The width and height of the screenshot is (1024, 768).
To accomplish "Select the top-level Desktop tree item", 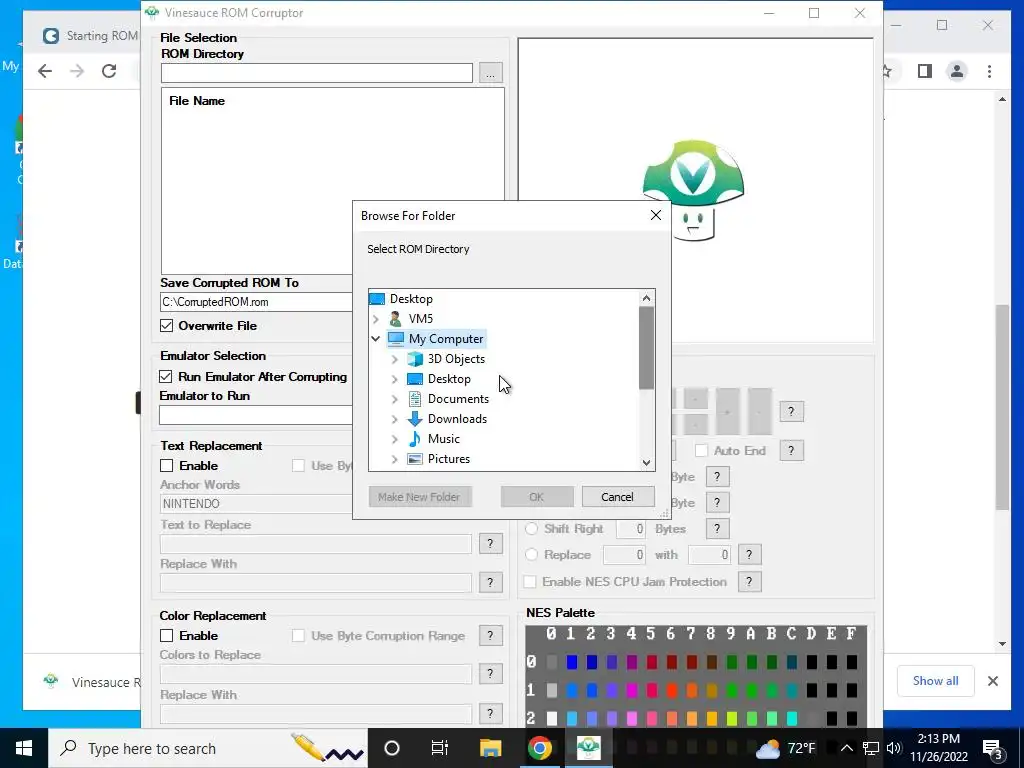I will (411, 299).
